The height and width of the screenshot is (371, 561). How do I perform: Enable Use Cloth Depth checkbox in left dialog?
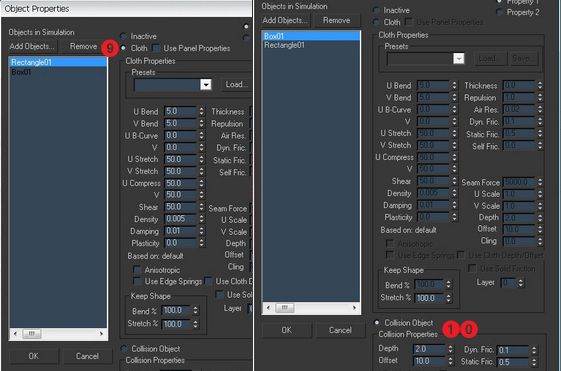(208, 281)
